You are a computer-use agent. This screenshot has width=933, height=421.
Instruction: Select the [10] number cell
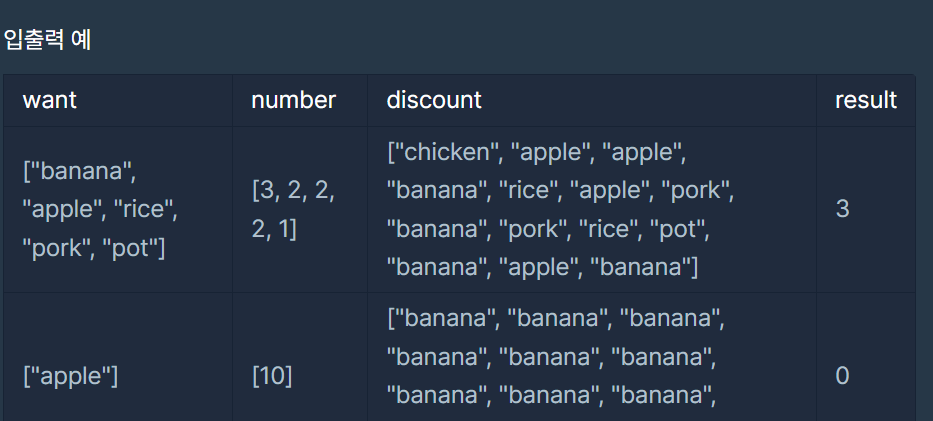(272, 376)
